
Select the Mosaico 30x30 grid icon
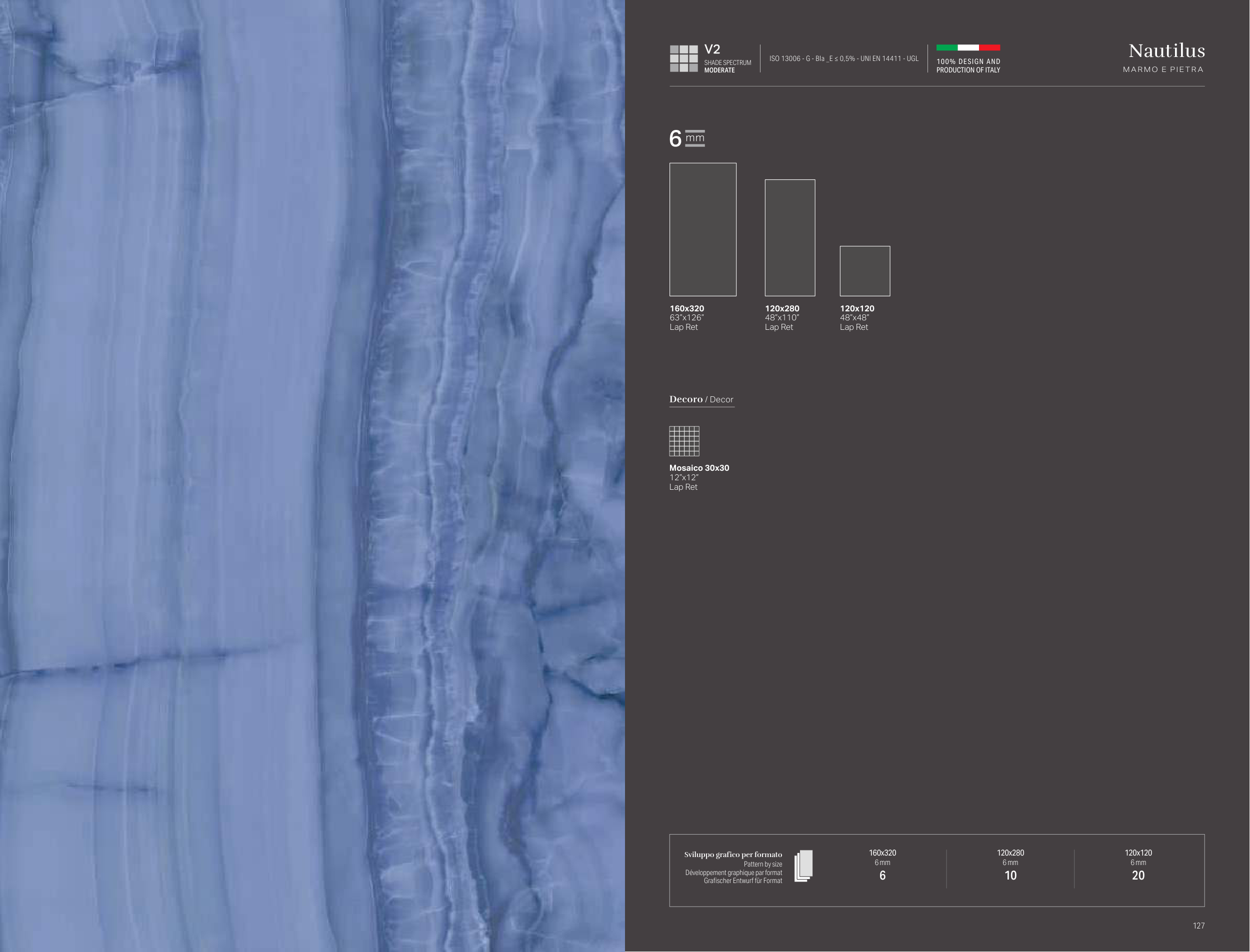(684, 441)
